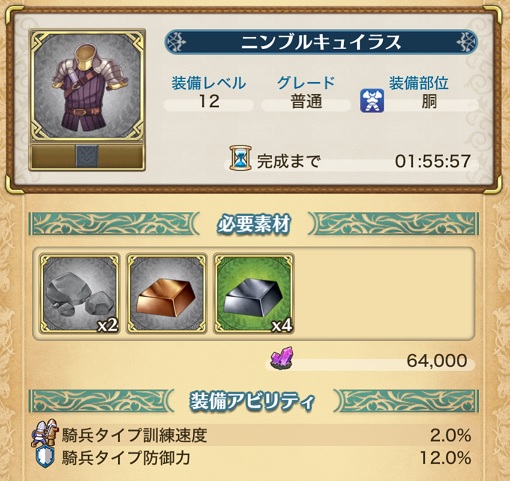
Task: Tap the 必要素材 section header
Action: click(x=254, y=224)
